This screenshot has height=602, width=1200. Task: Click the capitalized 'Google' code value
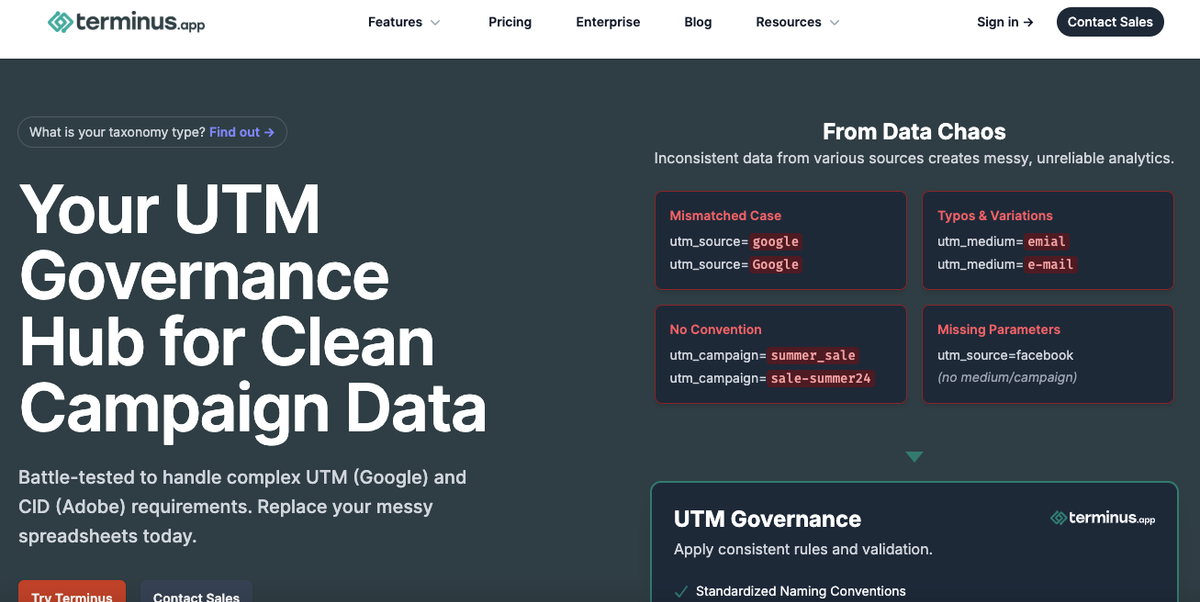point(776,264)
